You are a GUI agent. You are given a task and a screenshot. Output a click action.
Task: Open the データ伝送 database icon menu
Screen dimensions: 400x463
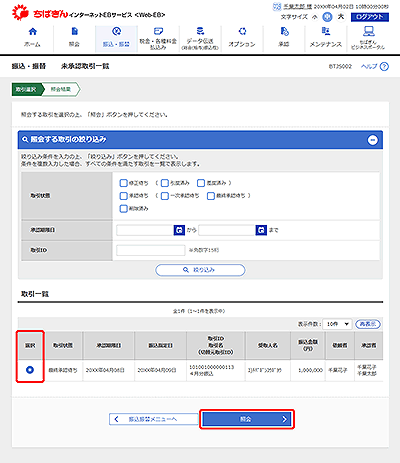200,31
